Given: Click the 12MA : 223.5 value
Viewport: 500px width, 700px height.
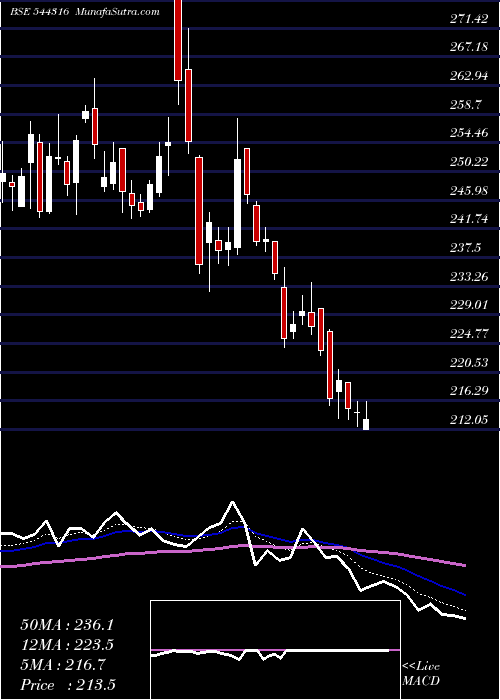Looking at the screenshot, I should 67,645.
